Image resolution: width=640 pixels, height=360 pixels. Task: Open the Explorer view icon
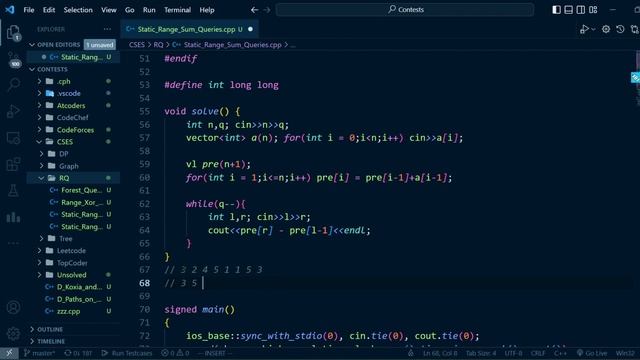[13, 32]
